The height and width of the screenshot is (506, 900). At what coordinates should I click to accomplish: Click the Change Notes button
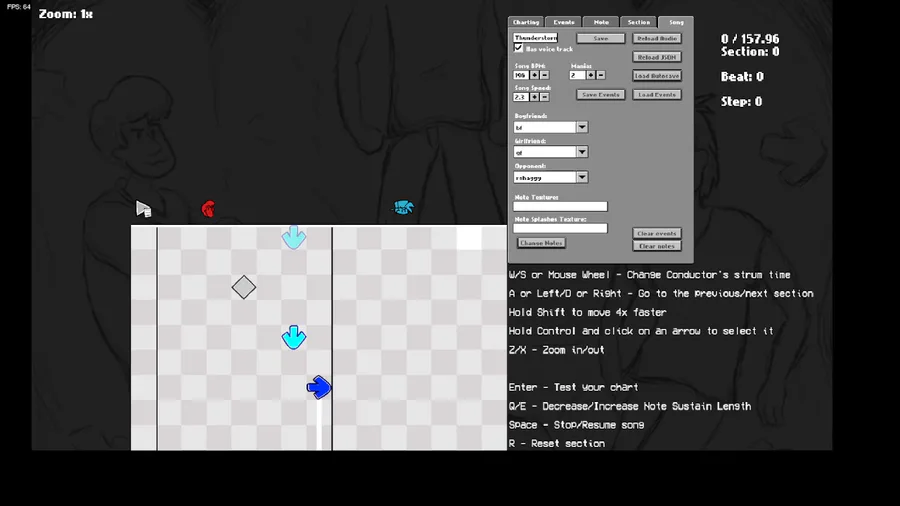click(x=541, y=243)
